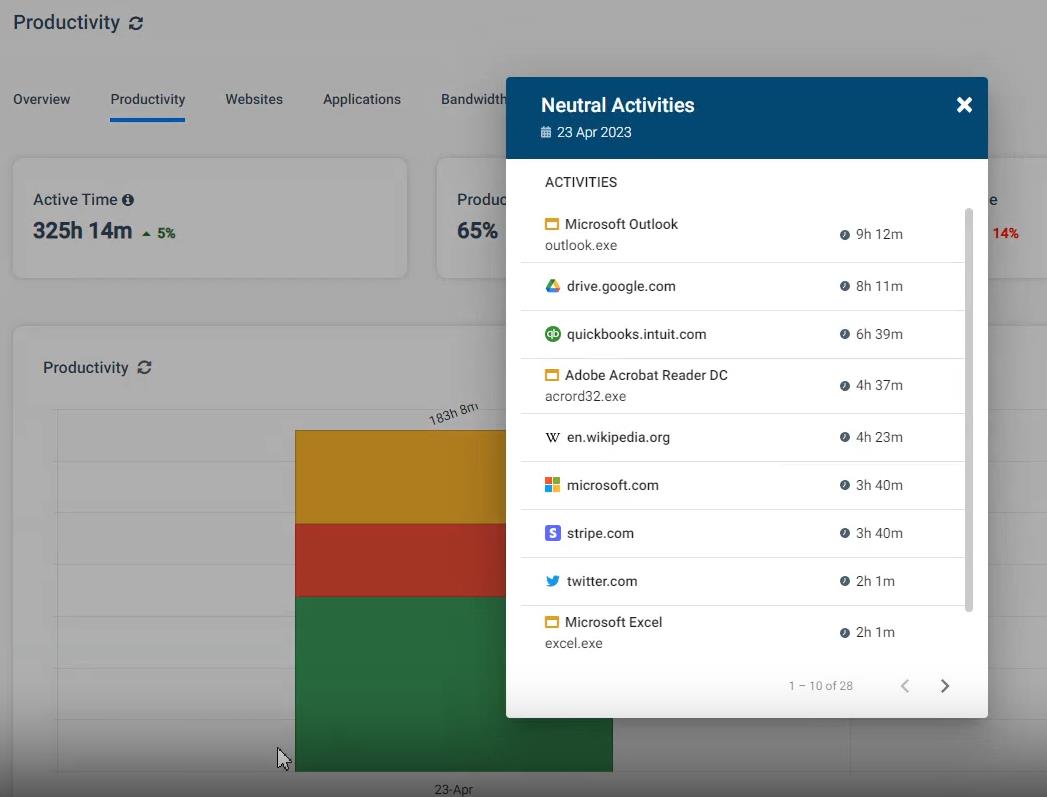Refresh the Productivity page header icon

pyautogui.click(x=136, y=23)
